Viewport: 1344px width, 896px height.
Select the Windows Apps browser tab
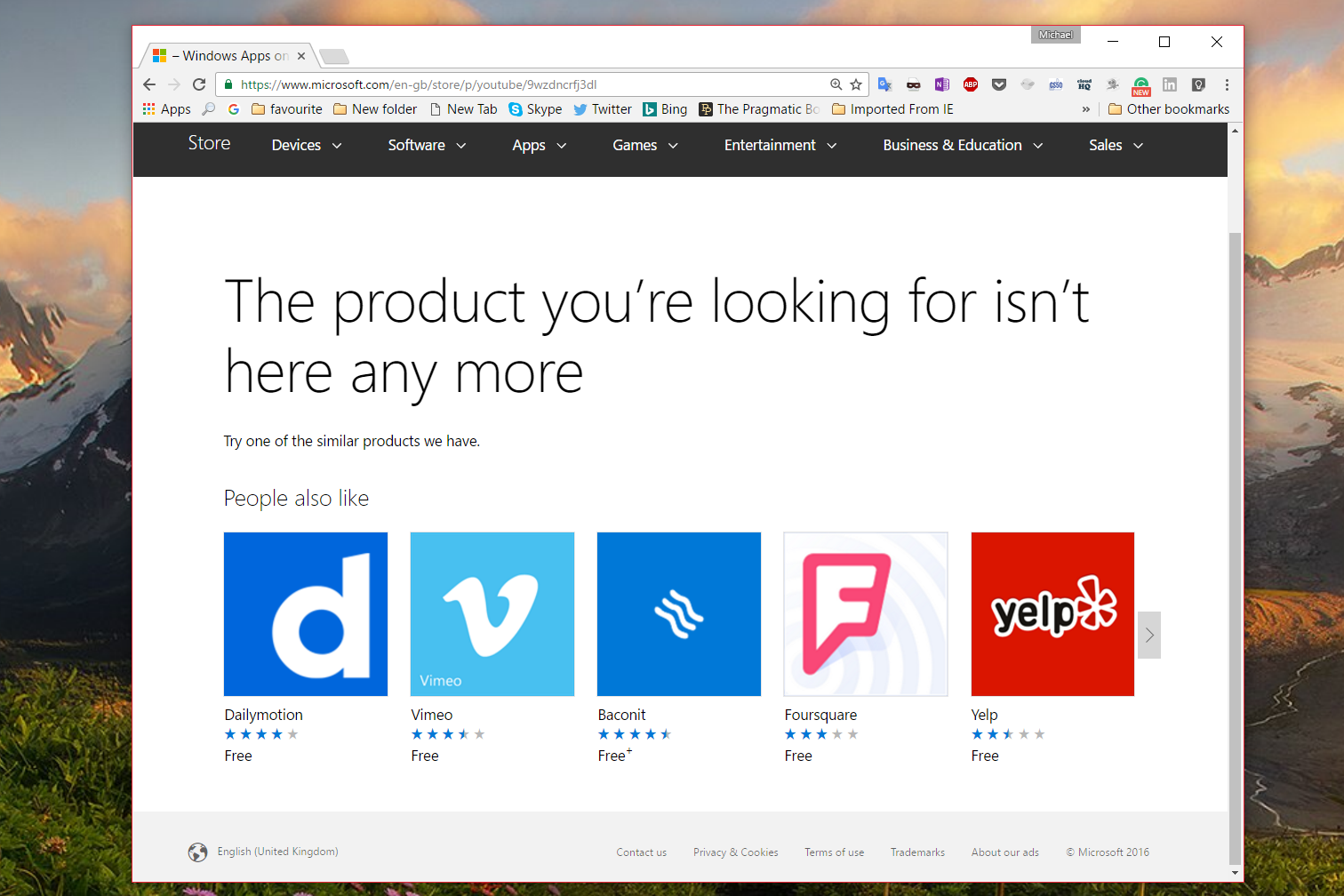pos(229,56)
